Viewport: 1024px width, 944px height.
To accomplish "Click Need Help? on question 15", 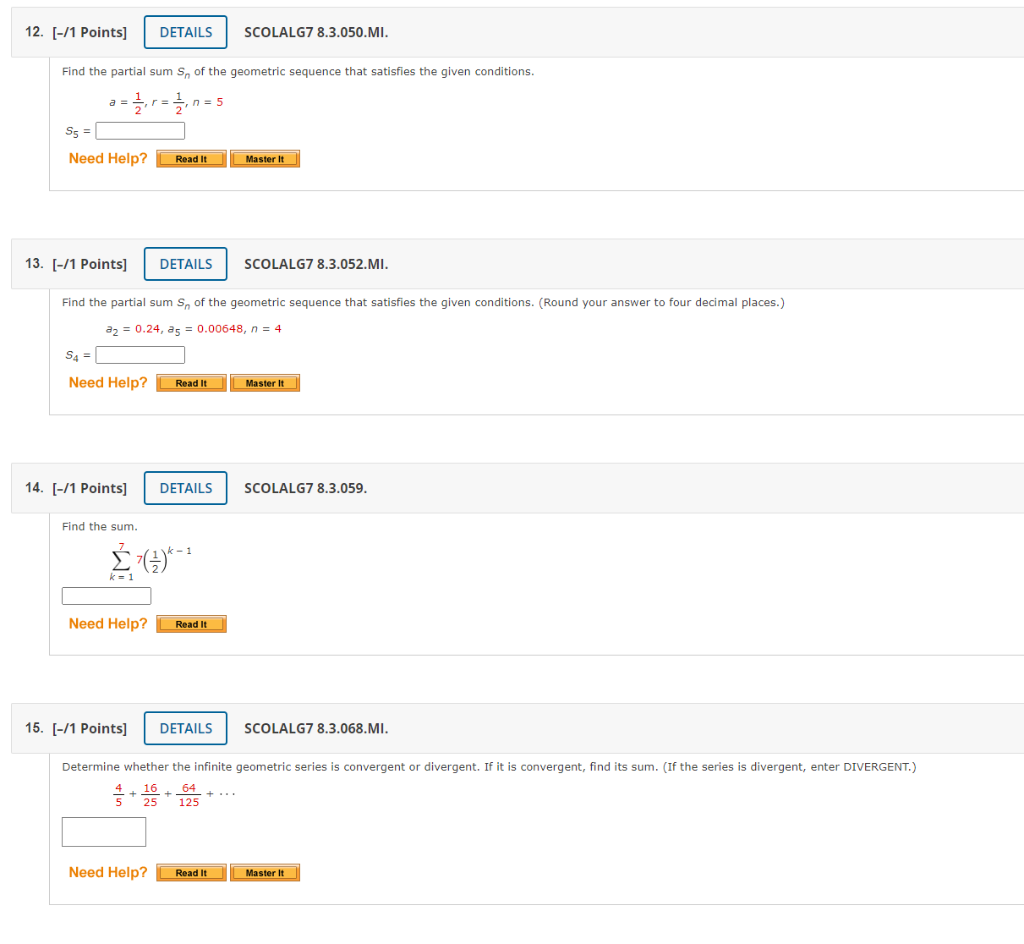I will (107, 871).
